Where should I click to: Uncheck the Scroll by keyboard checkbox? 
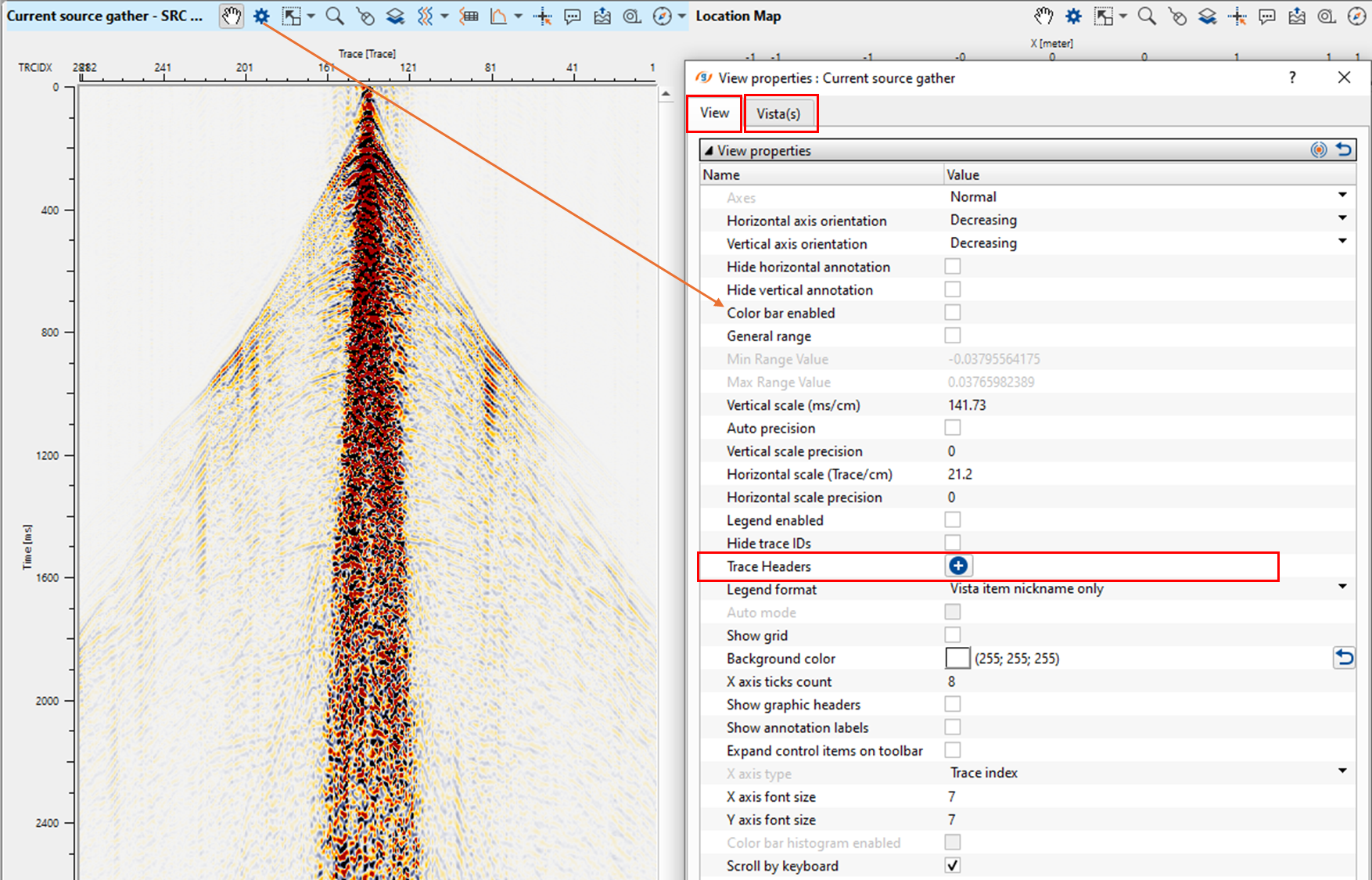[952, 865]
